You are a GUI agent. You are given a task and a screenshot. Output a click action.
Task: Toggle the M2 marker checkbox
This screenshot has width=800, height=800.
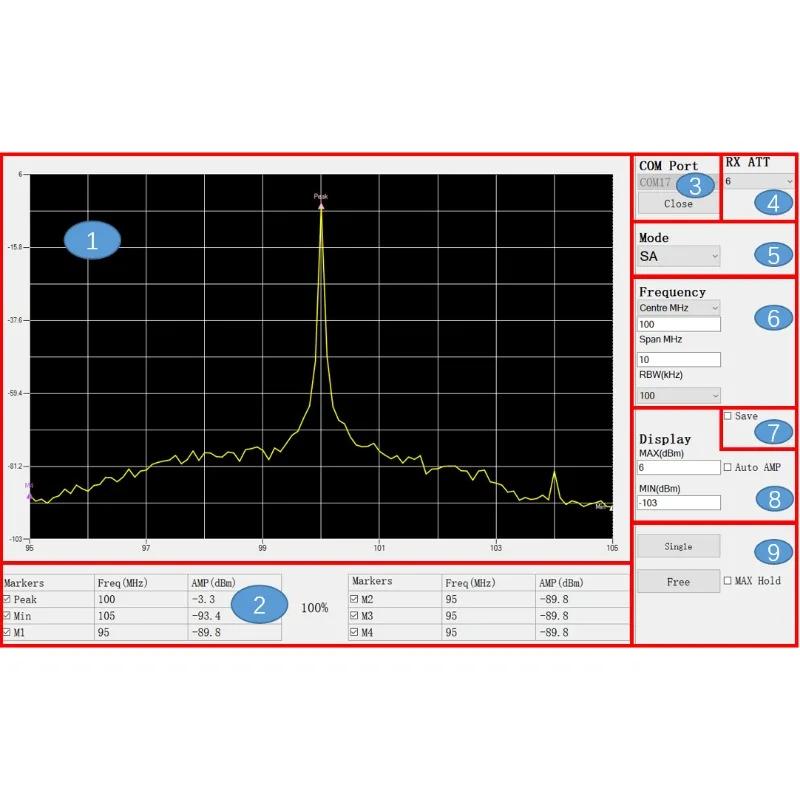355,599
